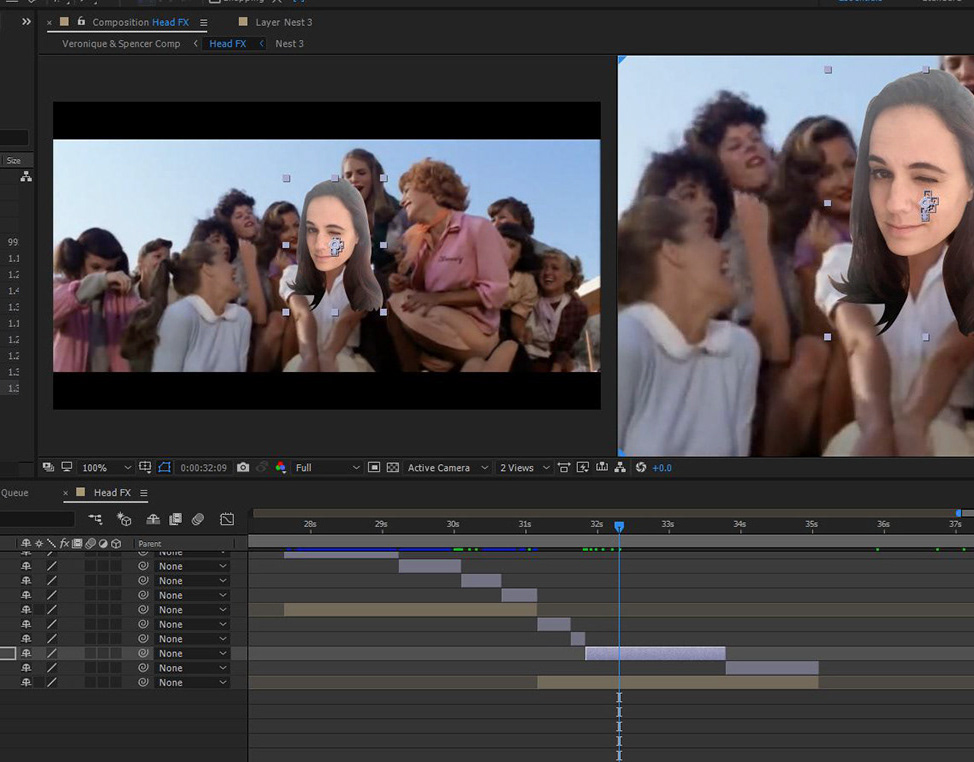Click the blue current-time indicator

(619, 527)
